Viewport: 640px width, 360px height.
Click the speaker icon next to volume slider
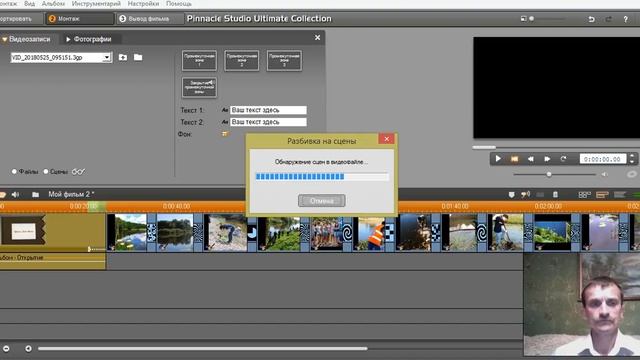(604, 174)
